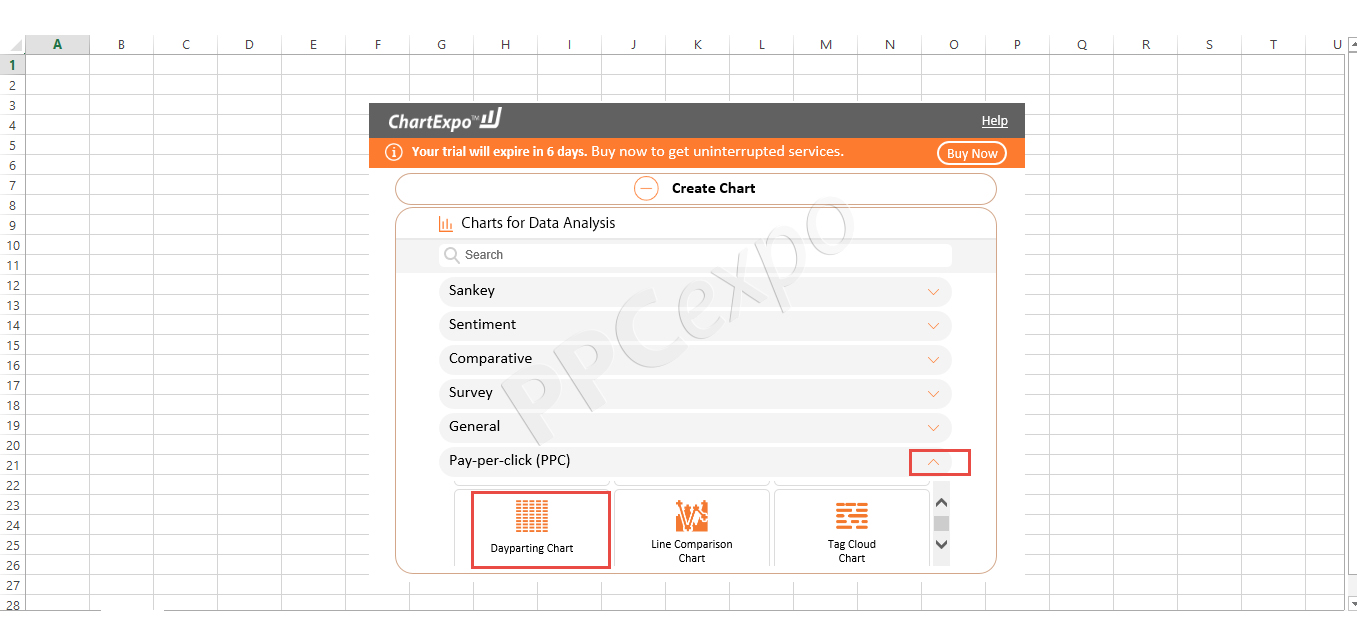Expand the Sentiment category

click(x=695, y=325)
